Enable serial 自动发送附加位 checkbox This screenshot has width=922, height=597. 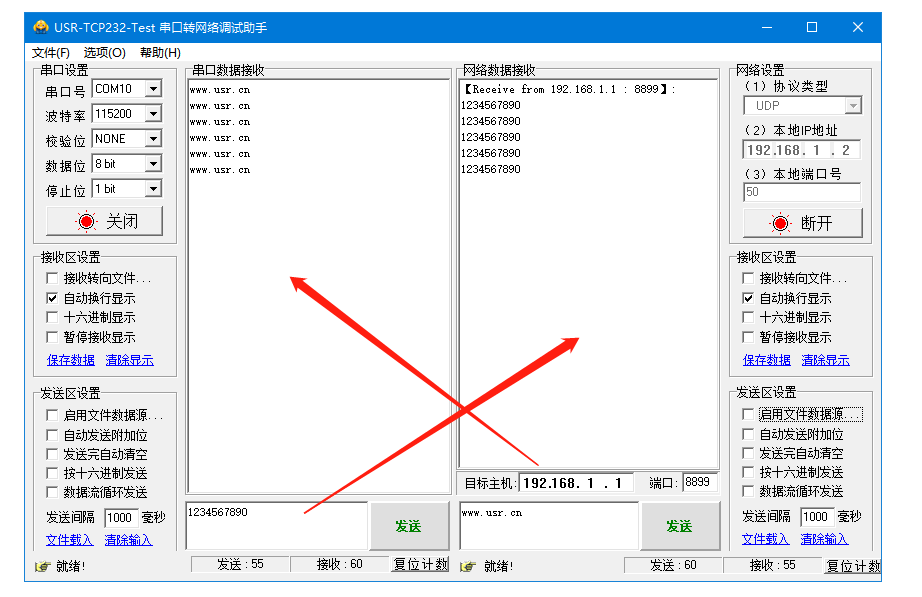pos(52,435)
